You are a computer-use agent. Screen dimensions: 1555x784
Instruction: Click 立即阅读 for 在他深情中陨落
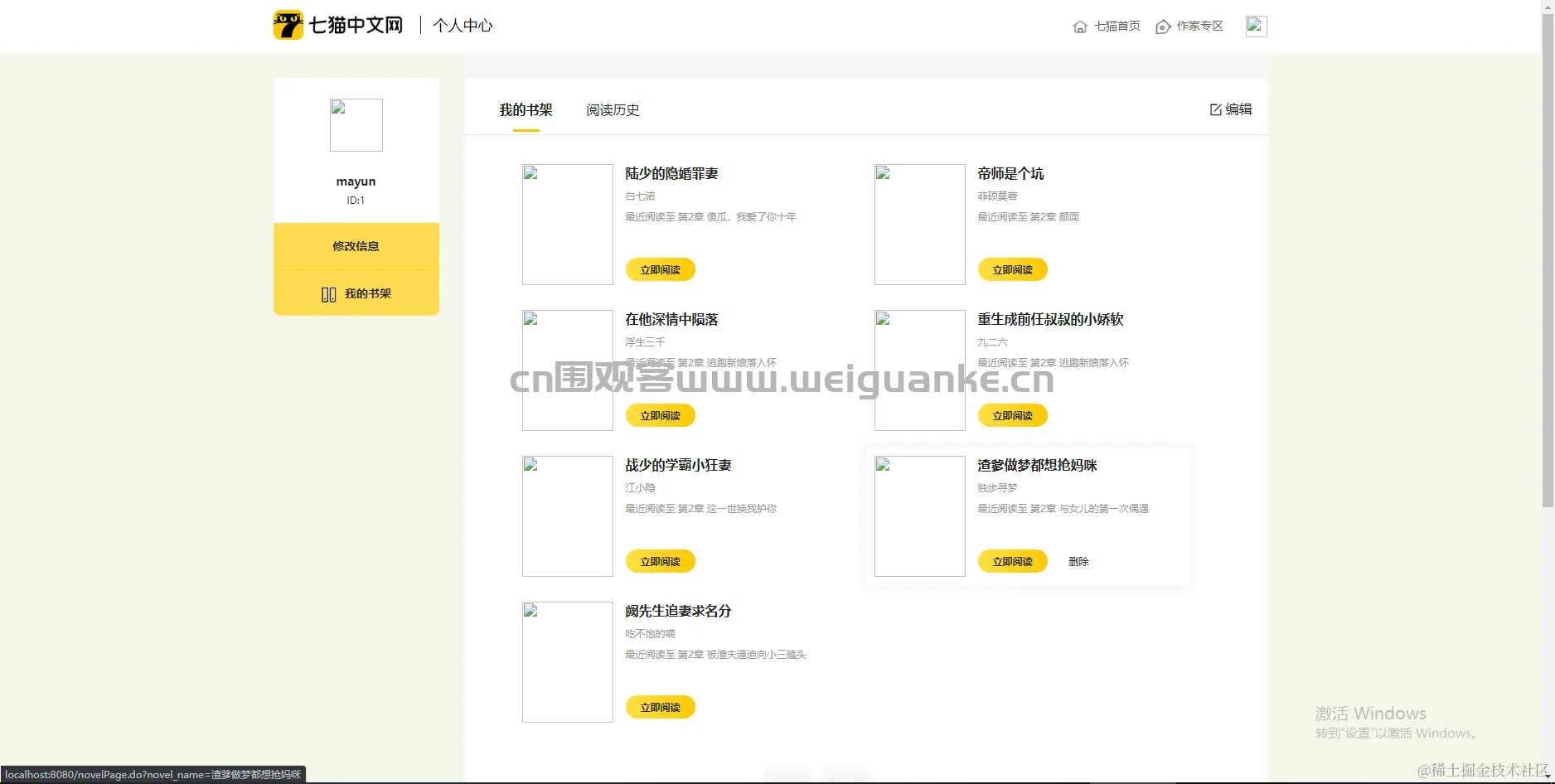click(x=661, y=415)
